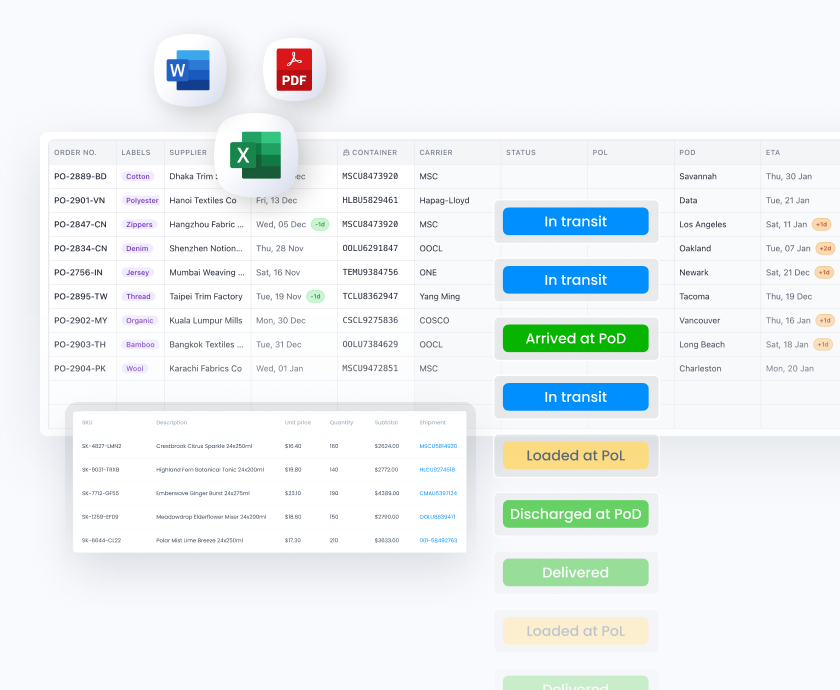The width and height of the screenshot is (840, 690).
Task: Select the Zippers label tag
Action: (139, 224)
